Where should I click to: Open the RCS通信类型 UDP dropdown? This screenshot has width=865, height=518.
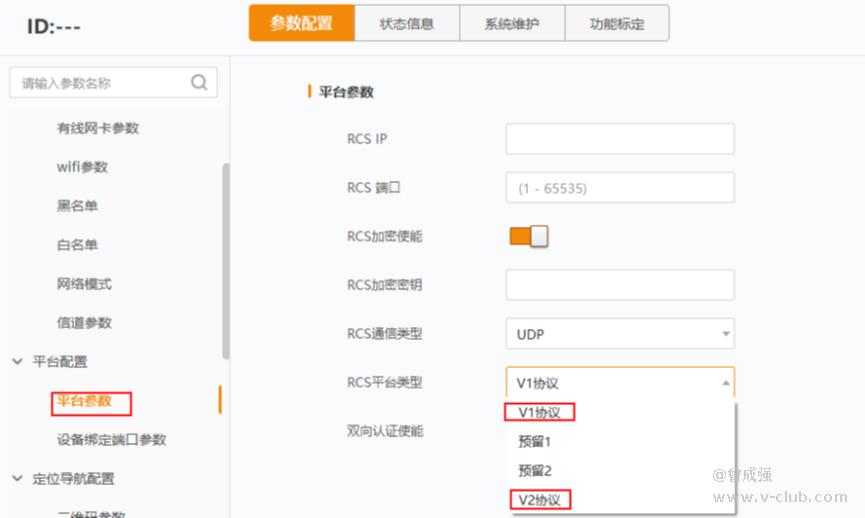coord(620,333)
